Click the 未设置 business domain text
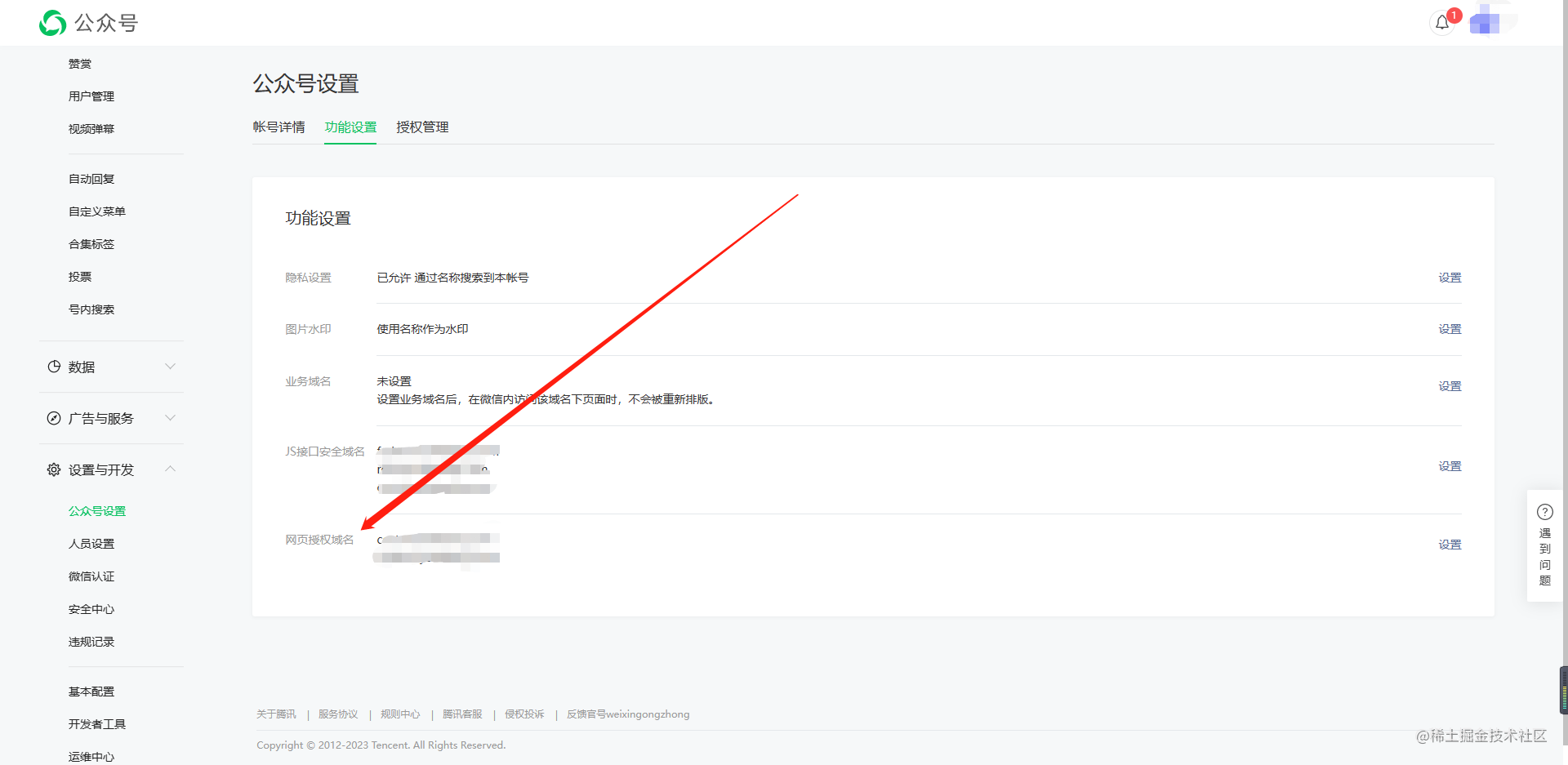1568x765 pixels. pos(394,381)
